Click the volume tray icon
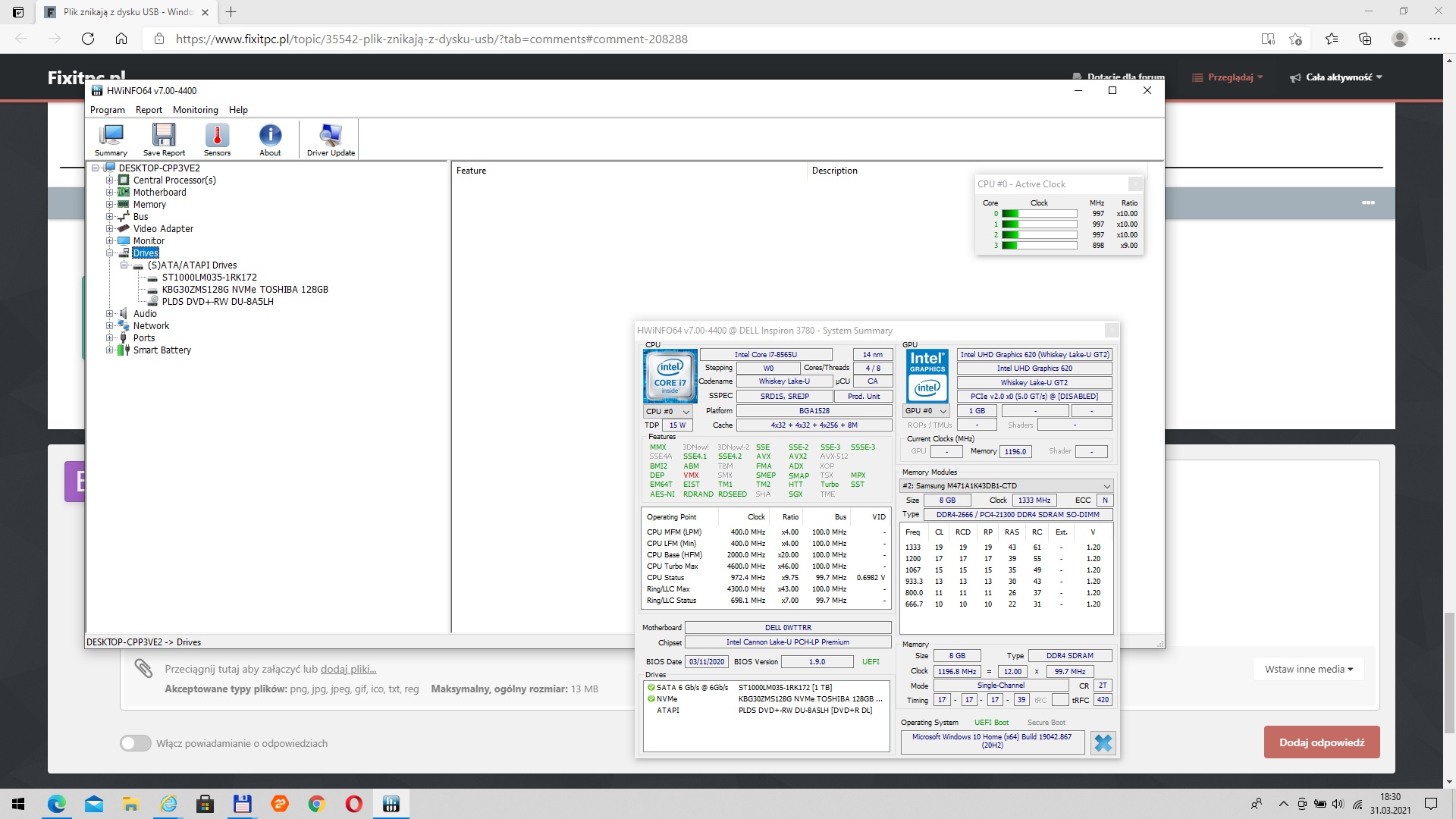 pos(1338,804)
